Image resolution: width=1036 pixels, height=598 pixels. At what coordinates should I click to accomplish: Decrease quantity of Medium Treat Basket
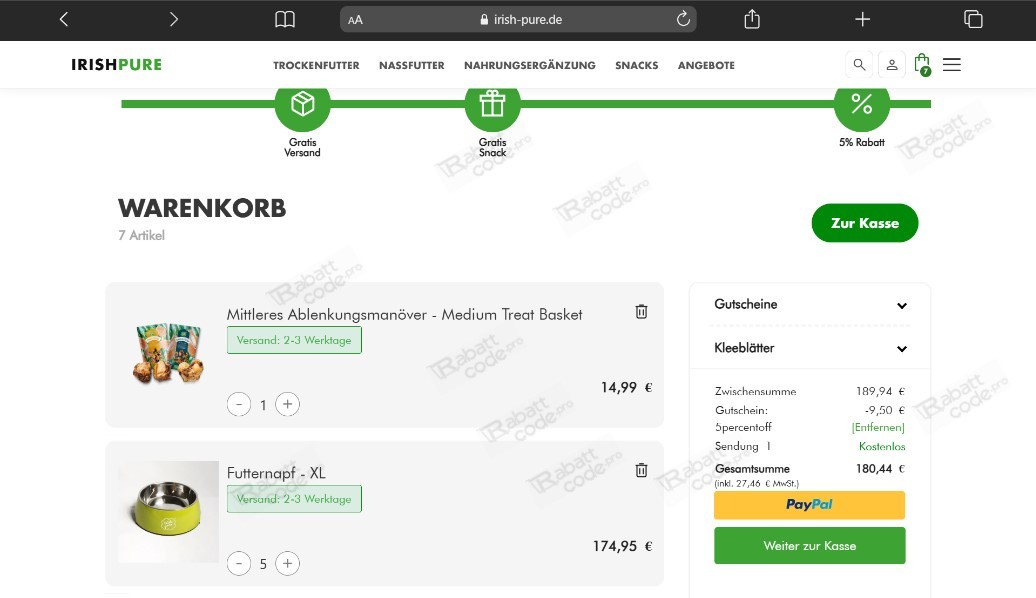(x=239, y=404)
